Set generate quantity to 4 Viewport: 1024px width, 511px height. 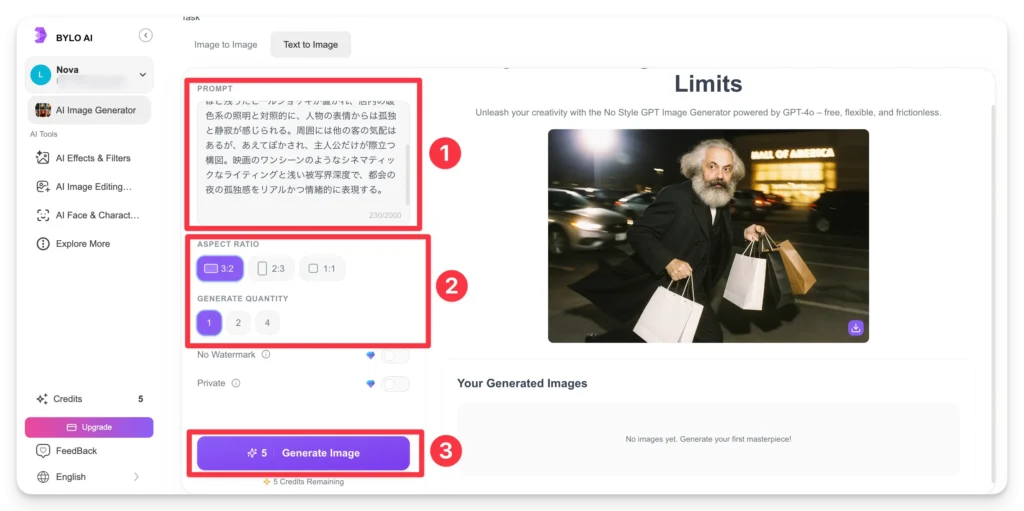[267, 323]
